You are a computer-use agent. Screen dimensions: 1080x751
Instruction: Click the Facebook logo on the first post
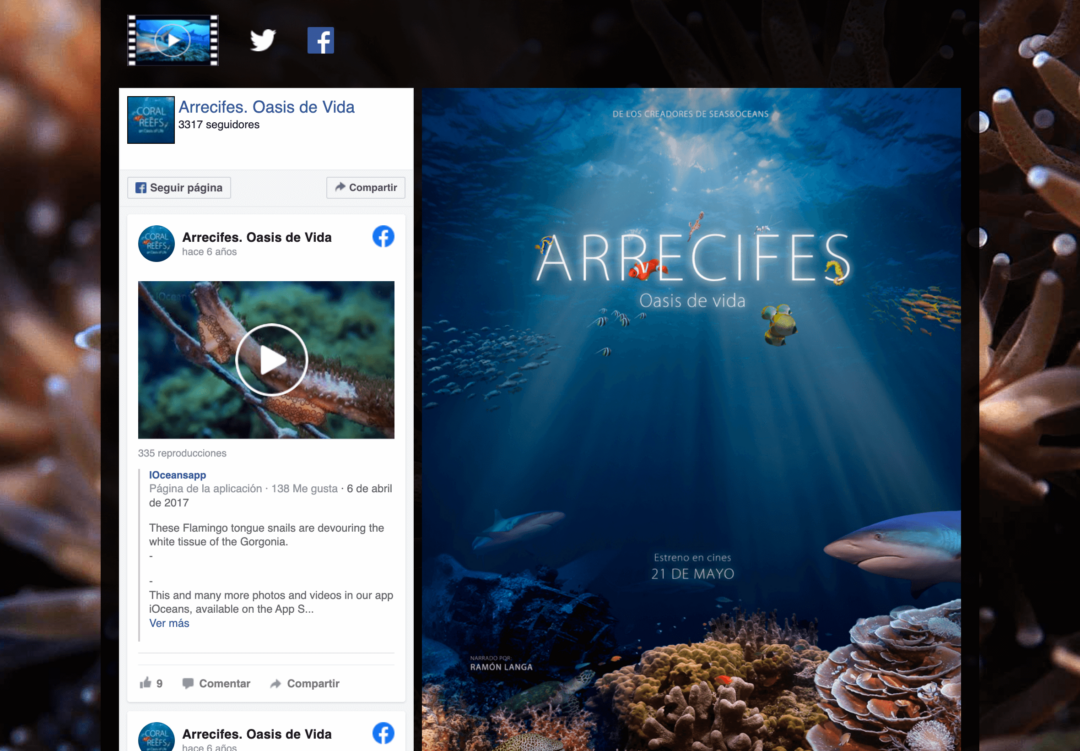(384, 236)
